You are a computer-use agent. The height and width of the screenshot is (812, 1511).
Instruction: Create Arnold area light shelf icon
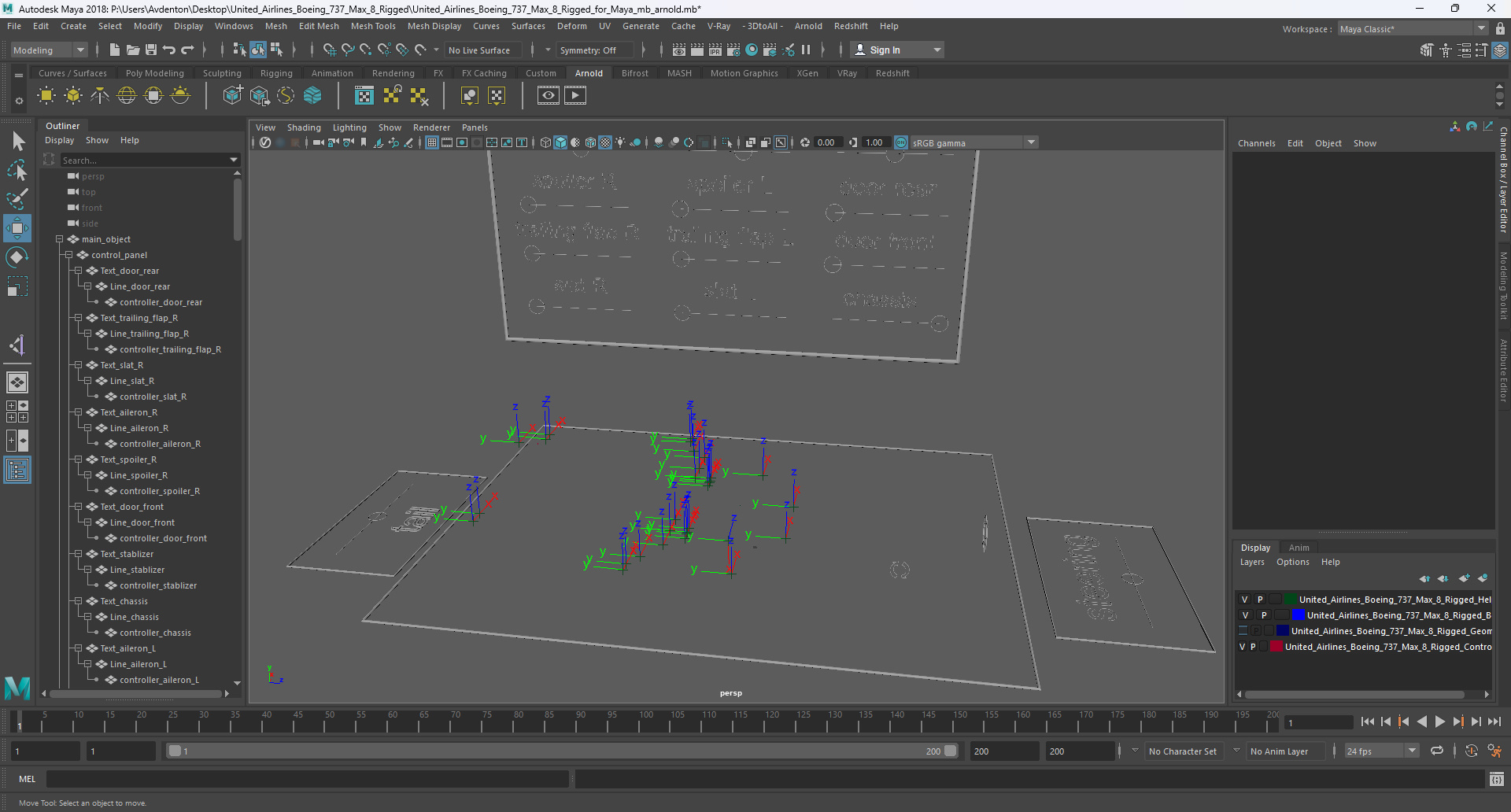coord(46,96)
